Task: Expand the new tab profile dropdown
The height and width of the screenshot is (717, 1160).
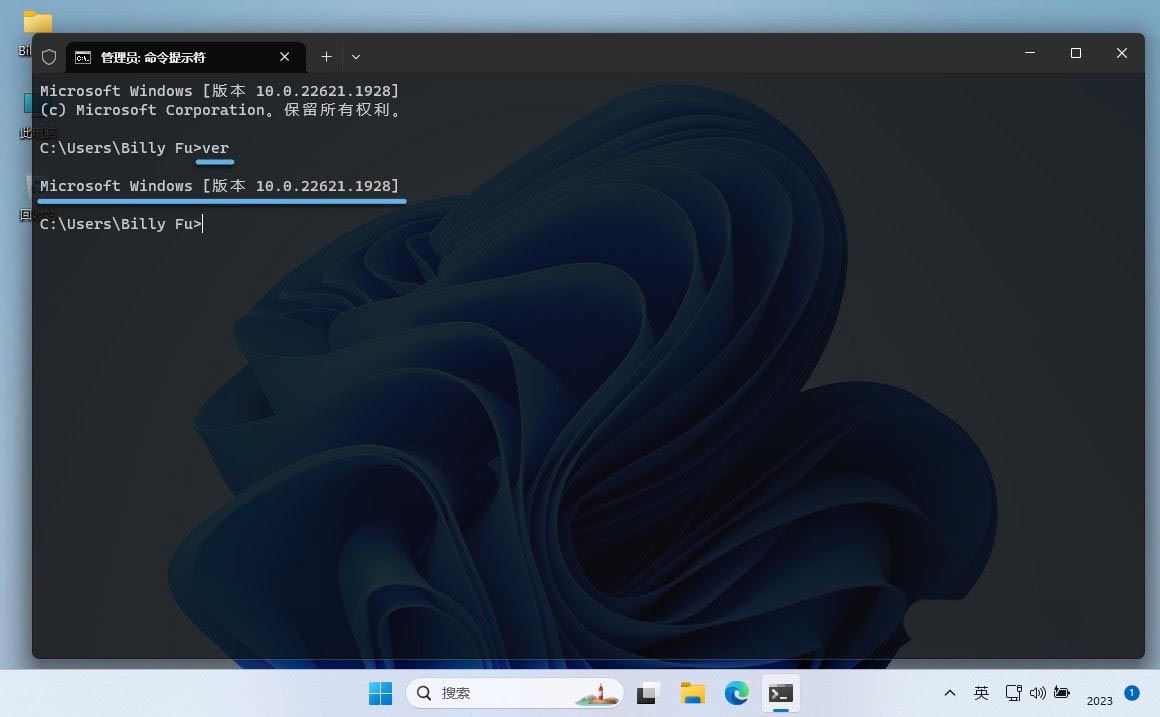Action: click(356, 57)
